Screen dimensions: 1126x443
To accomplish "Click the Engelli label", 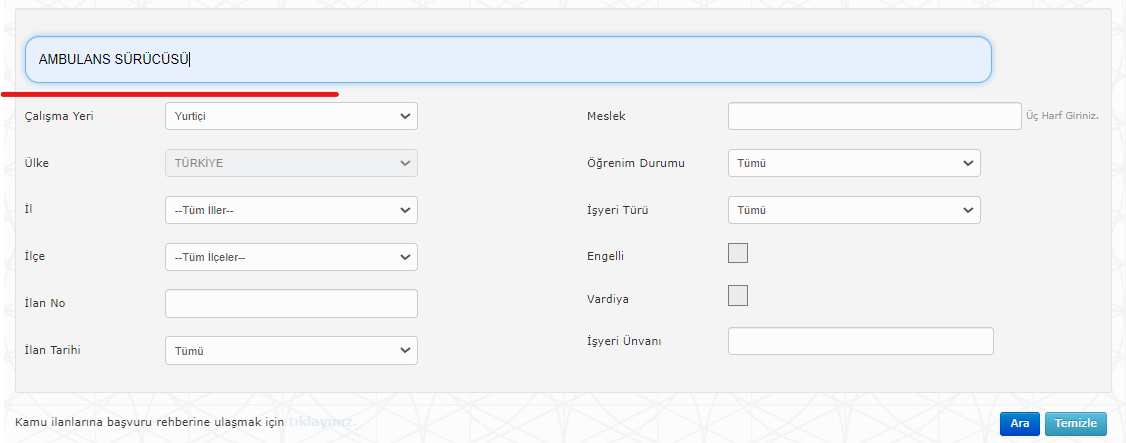I will click(x=605, y=256).
